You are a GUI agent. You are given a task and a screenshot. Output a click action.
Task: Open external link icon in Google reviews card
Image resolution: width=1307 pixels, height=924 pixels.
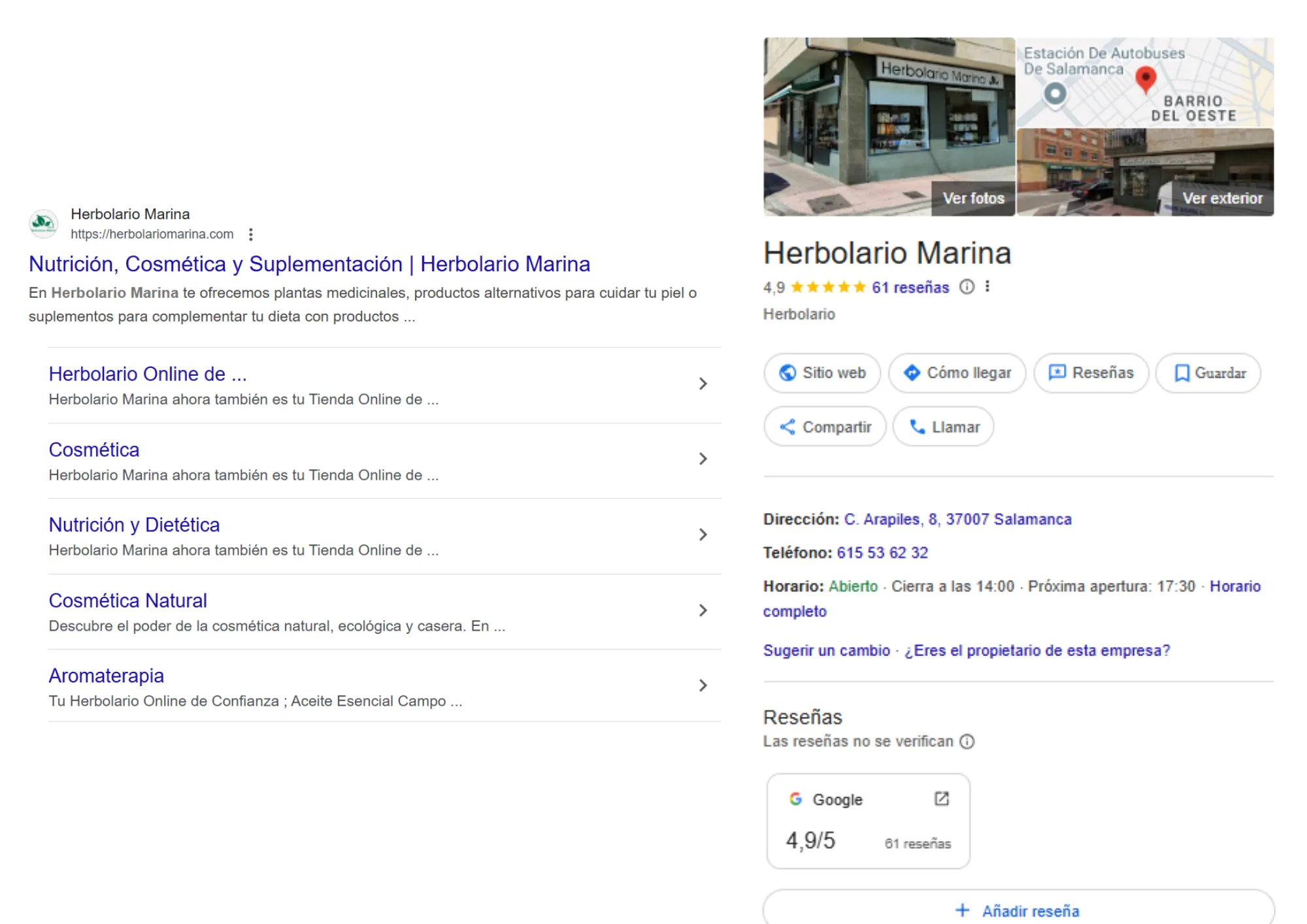pyautogui.click(x=941, y=799)
